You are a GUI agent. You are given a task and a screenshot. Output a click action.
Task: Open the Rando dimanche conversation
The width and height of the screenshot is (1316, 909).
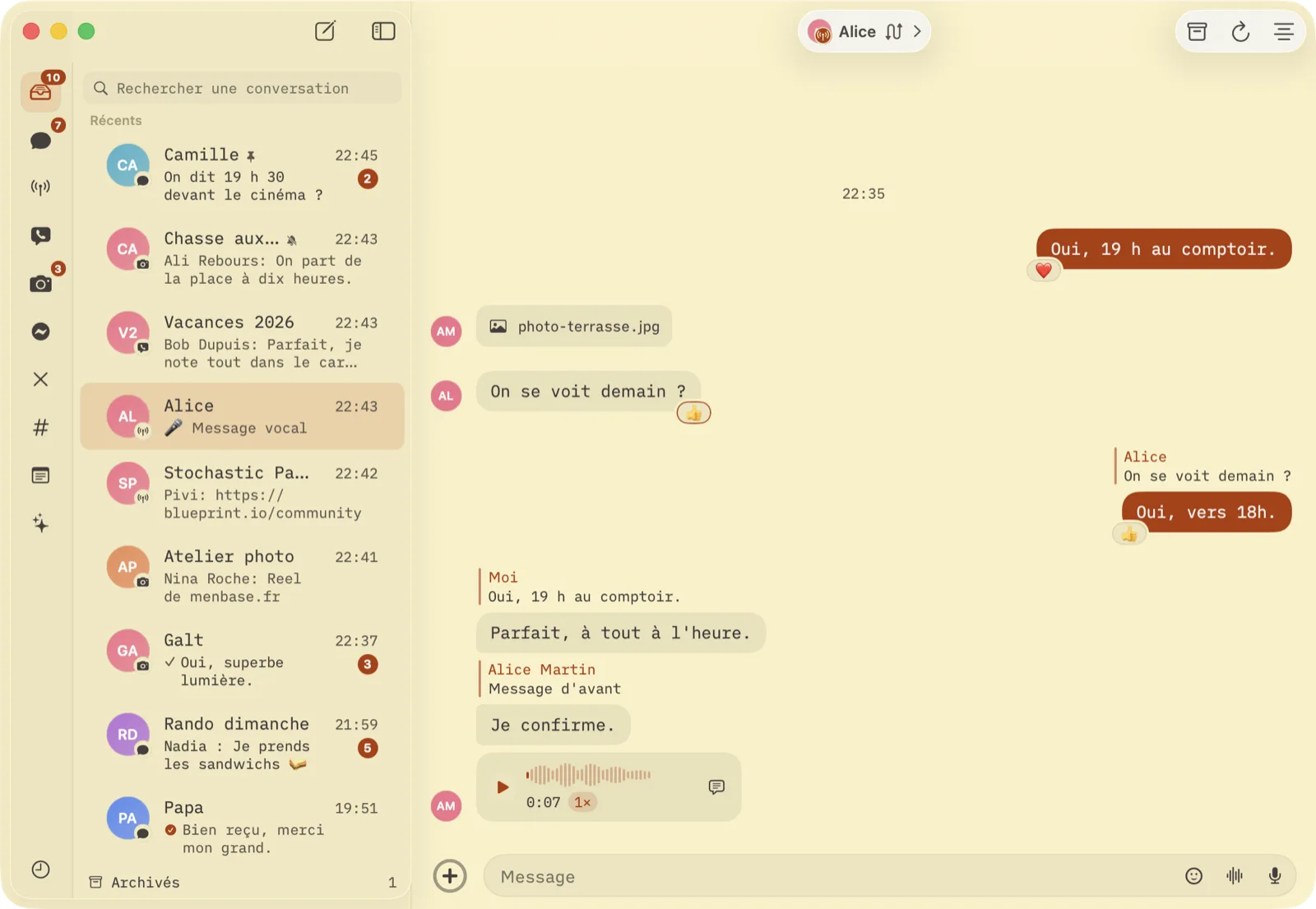tap(243, 744)
